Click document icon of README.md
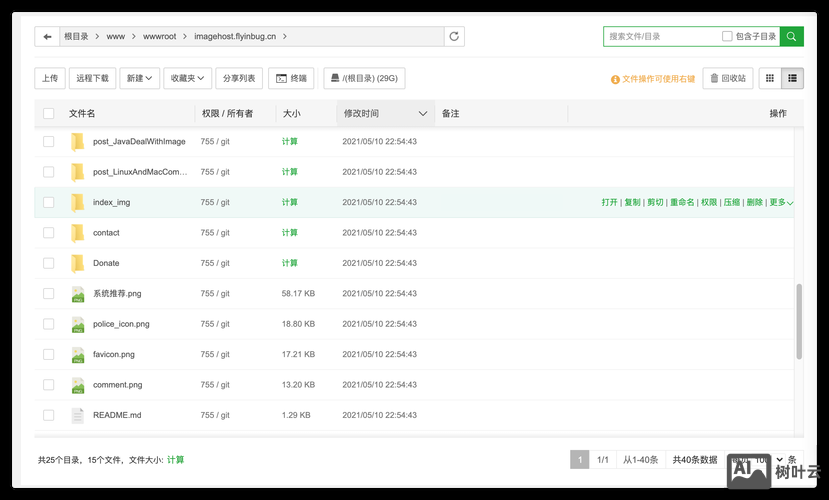The height and width of the screenshot is (500, 829). click(x=78, y=415)
